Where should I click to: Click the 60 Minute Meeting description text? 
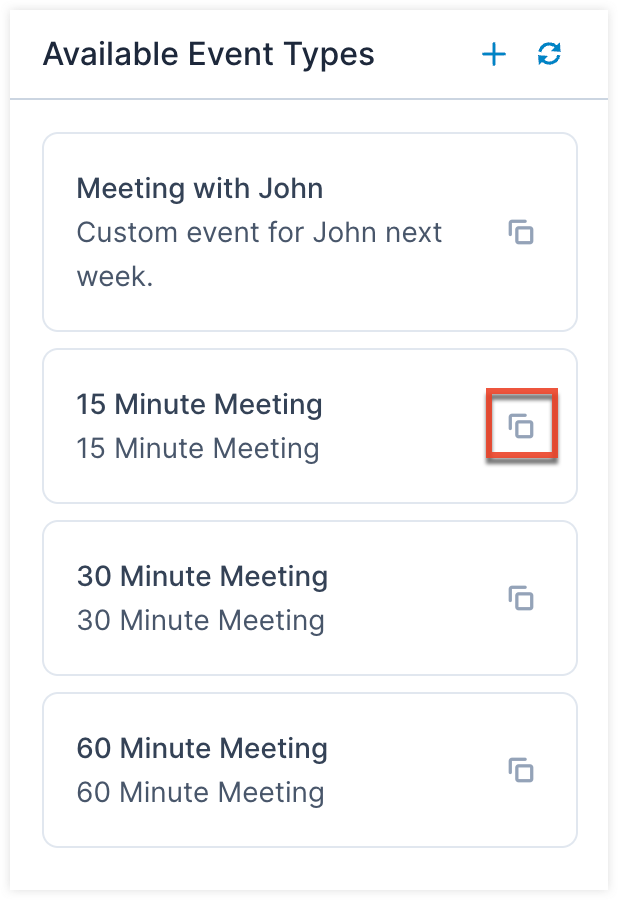click(201, 792)
